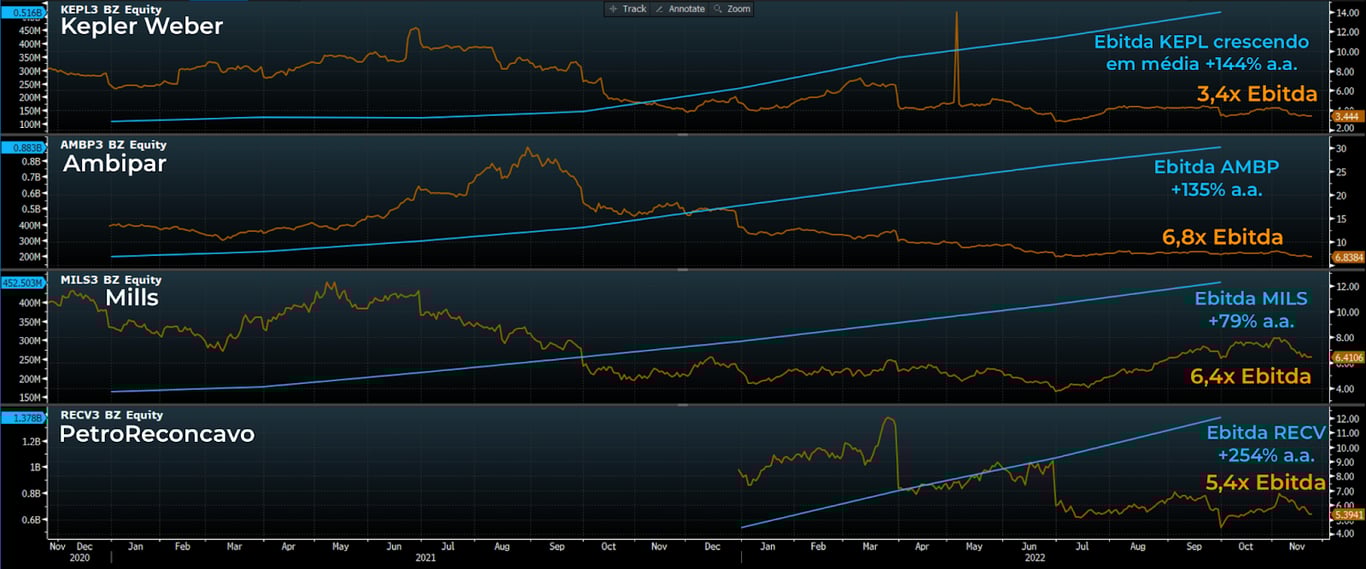Click the Ambipar panel title
The height and width of the screenshot is (569, 1366).
pyautogui.click(x=115, y=163)
